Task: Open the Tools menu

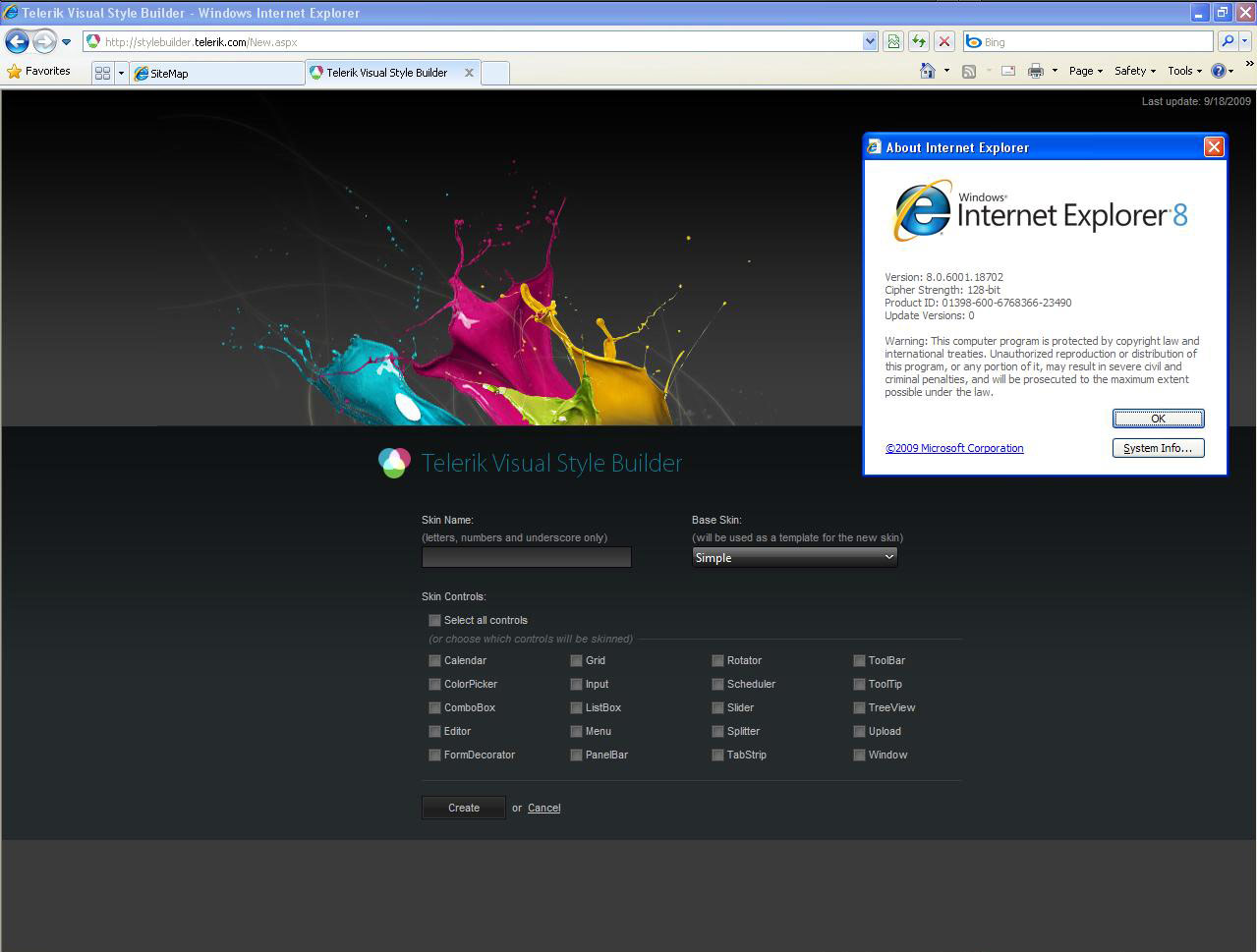Action: [x=1184, y=71]
